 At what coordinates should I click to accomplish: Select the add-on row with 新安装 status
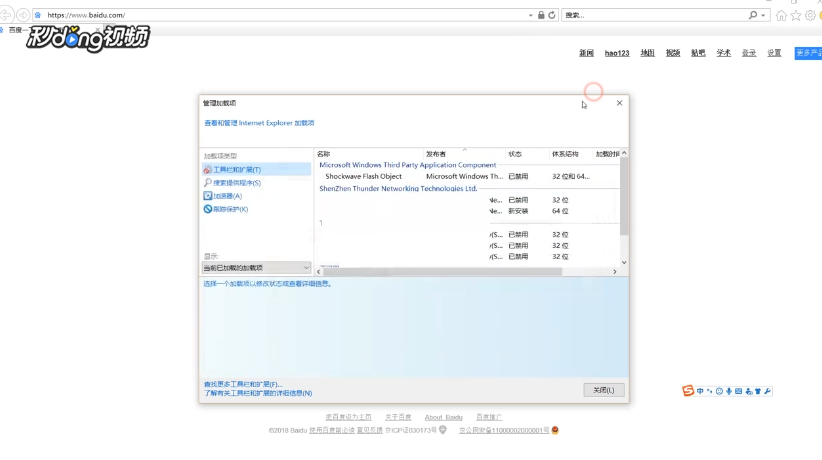point(468,211)
